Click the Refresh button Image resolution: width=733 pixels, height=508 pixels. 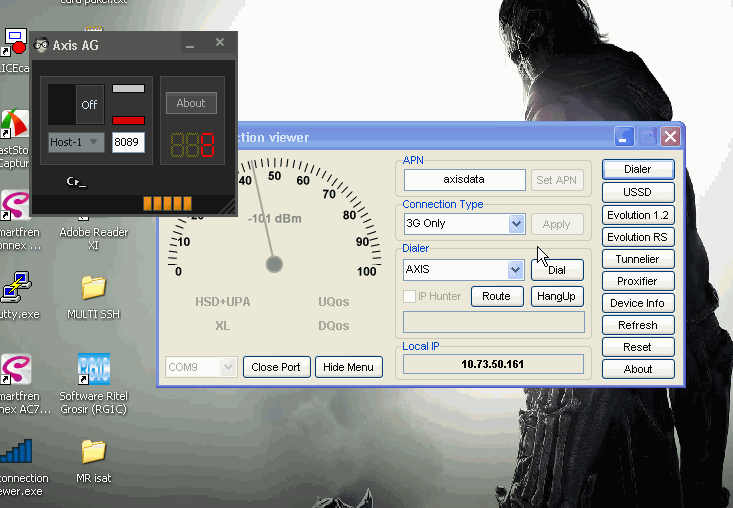click(x=638, y=325)
